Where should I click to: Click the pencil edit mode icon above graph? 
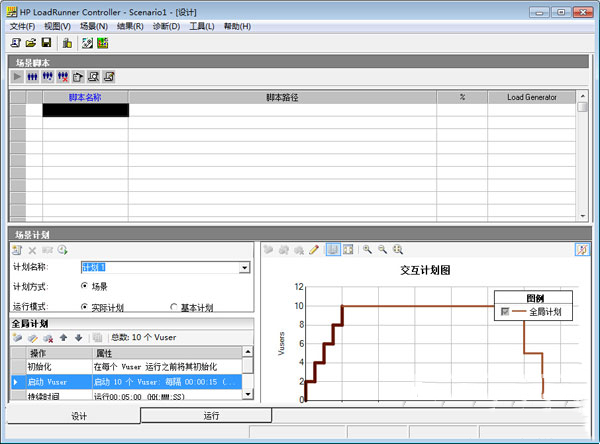(314, 250)
